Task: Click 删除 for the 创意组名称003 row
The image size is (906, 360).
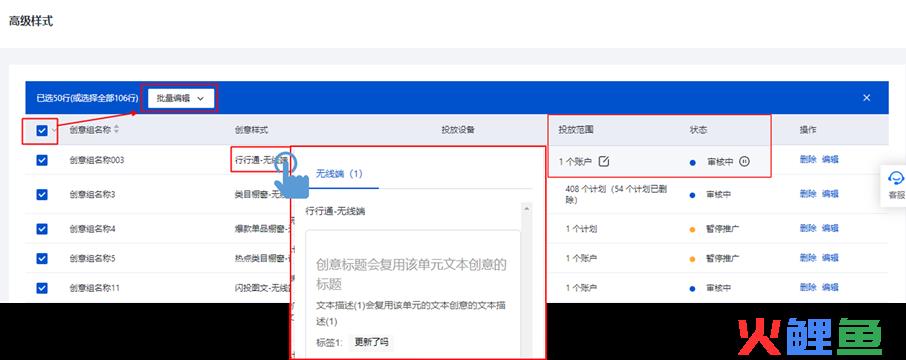Action: (808, 160)
